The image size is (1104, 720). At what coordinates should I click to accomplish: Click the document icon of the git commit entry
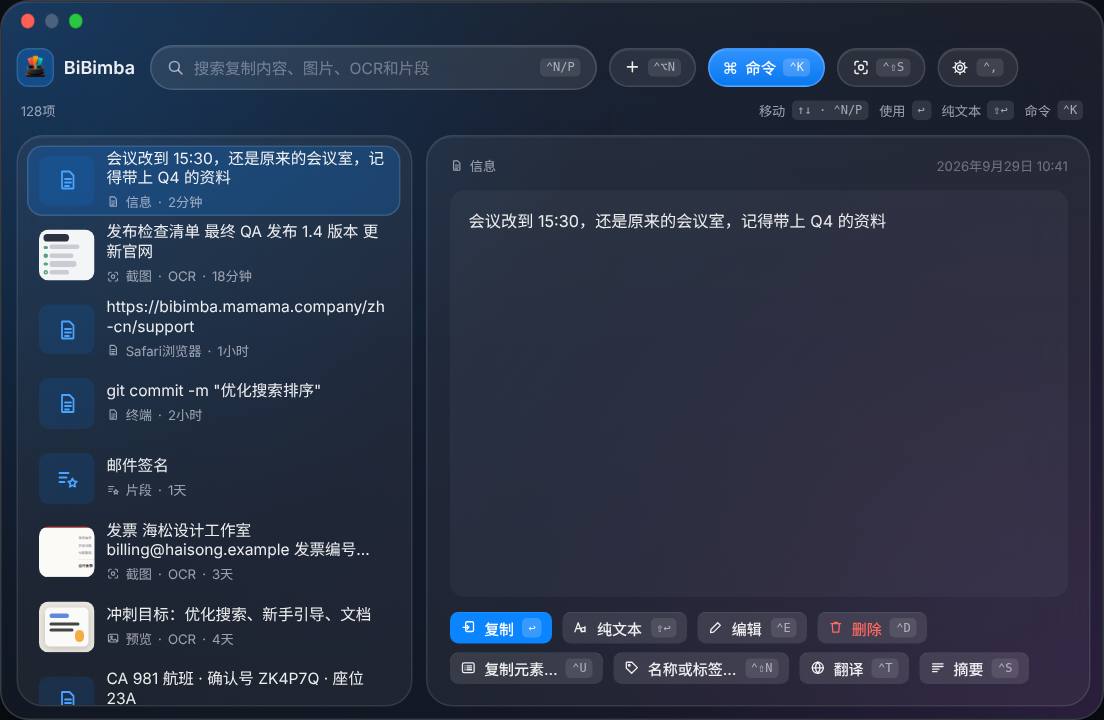tap(67, 403)
